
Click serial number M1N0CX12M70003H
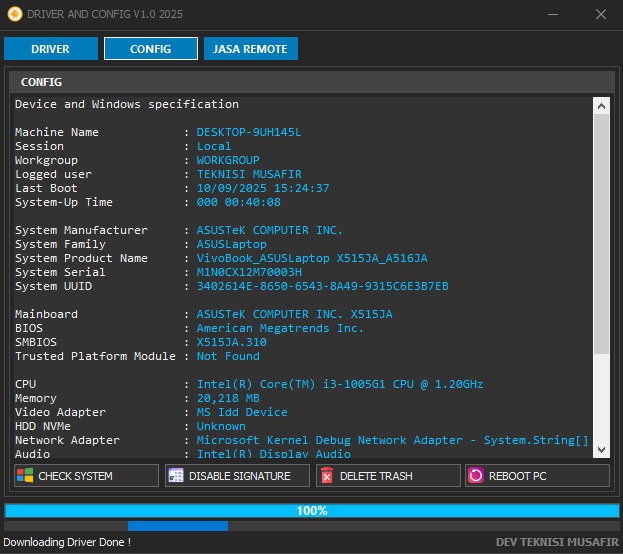(249, 272)
